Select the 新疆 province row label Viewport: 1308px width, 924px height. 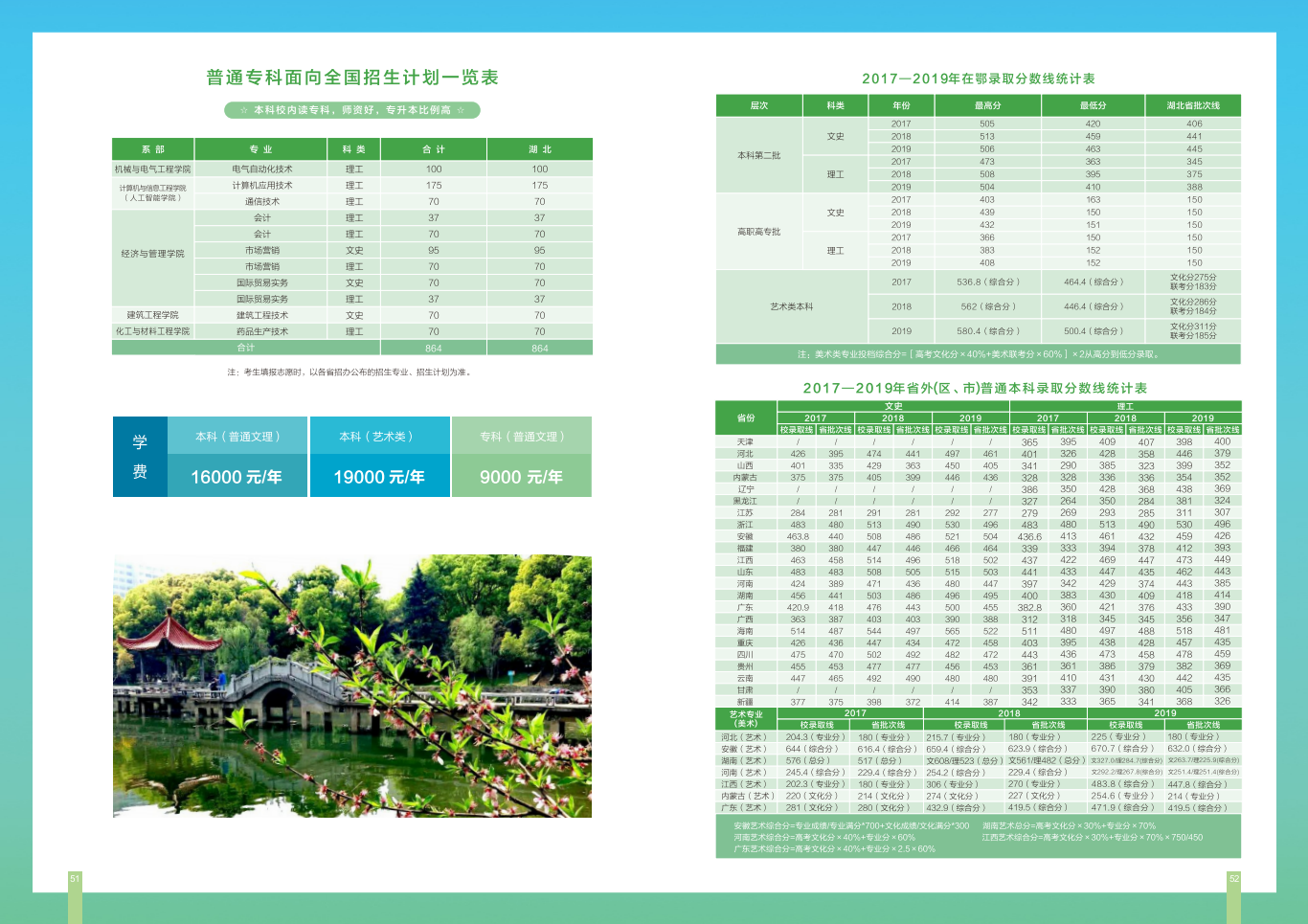point(746,702)
